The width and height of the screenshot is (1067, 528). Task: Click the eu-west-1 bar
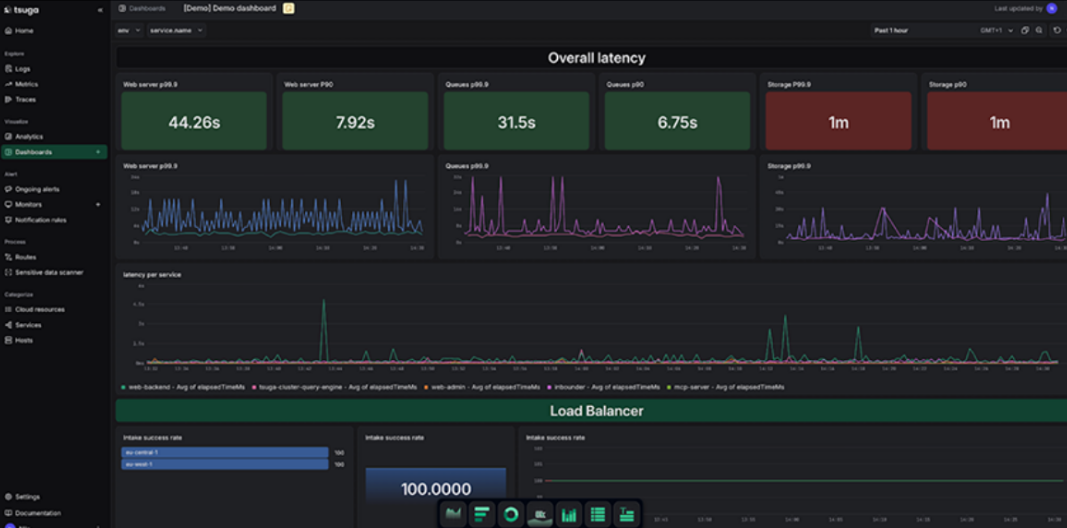pyautogui.click(x=225, y=464)
